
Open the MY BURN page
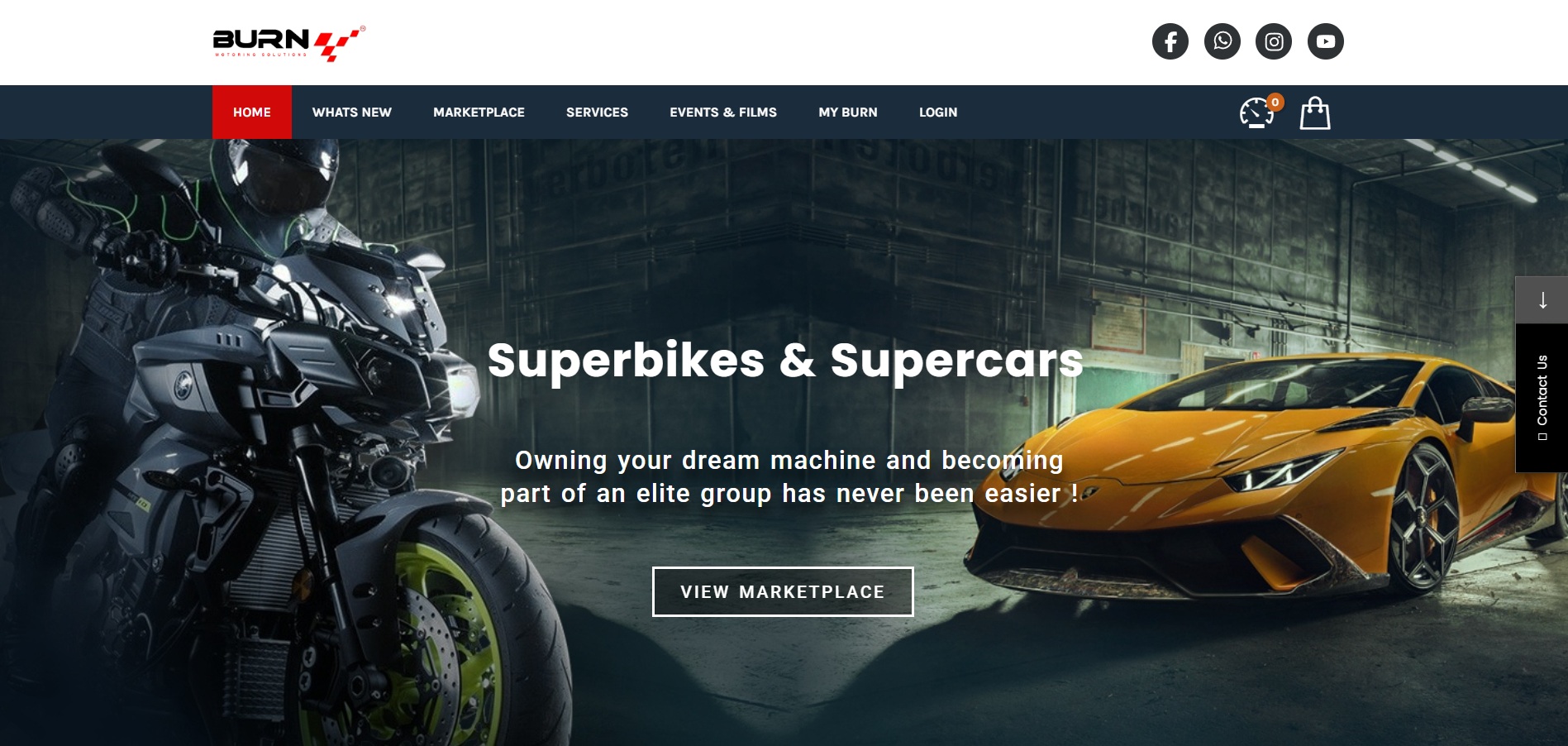pos(848,112)
